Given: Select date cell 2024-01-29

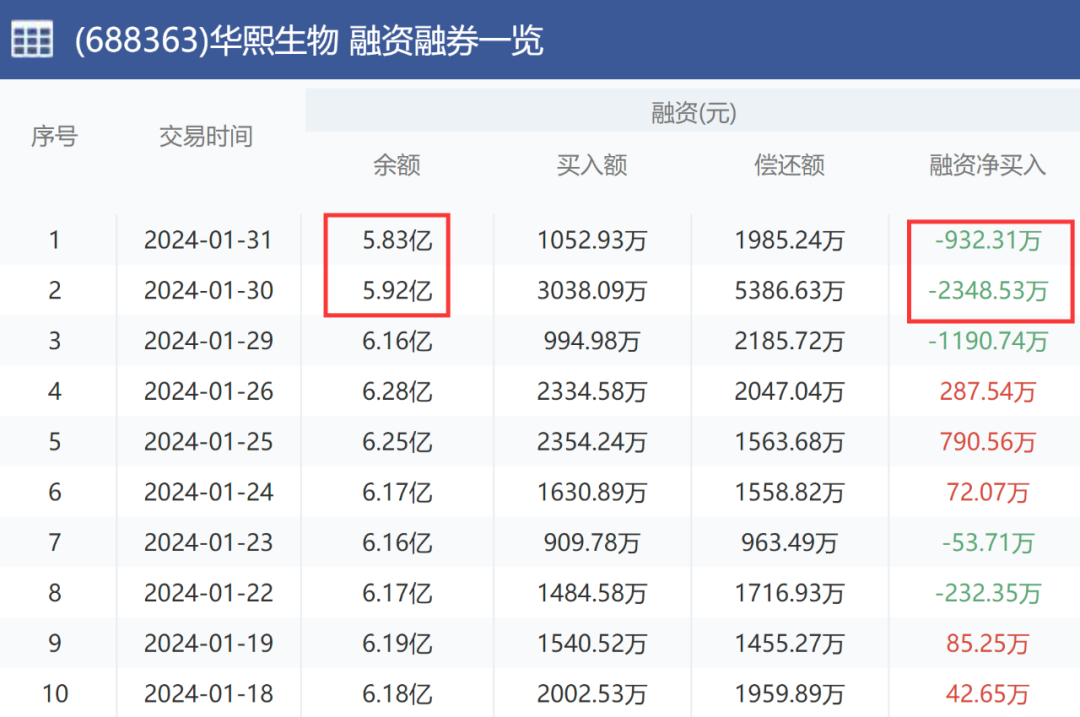Looking at the screenshot, I should tap(208, 340).
